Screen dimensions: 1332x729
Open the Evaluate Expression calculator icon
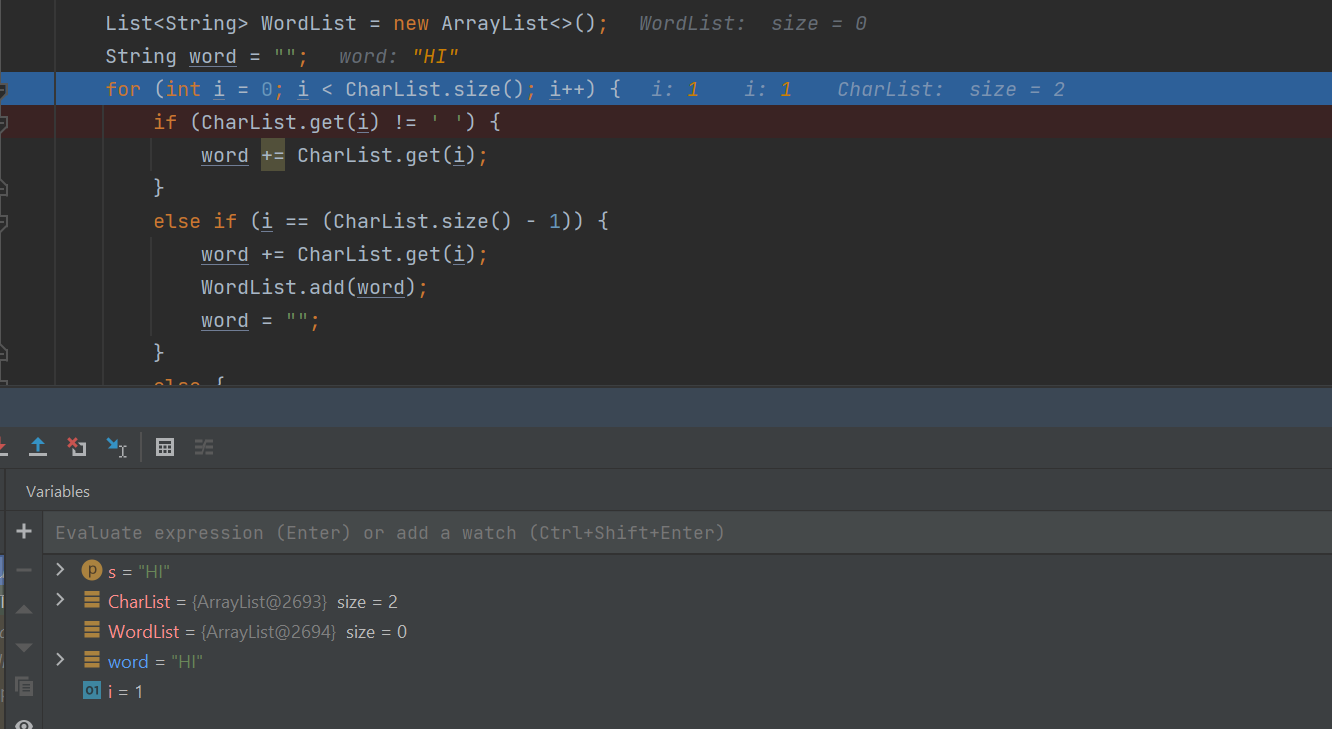[165, 447]
